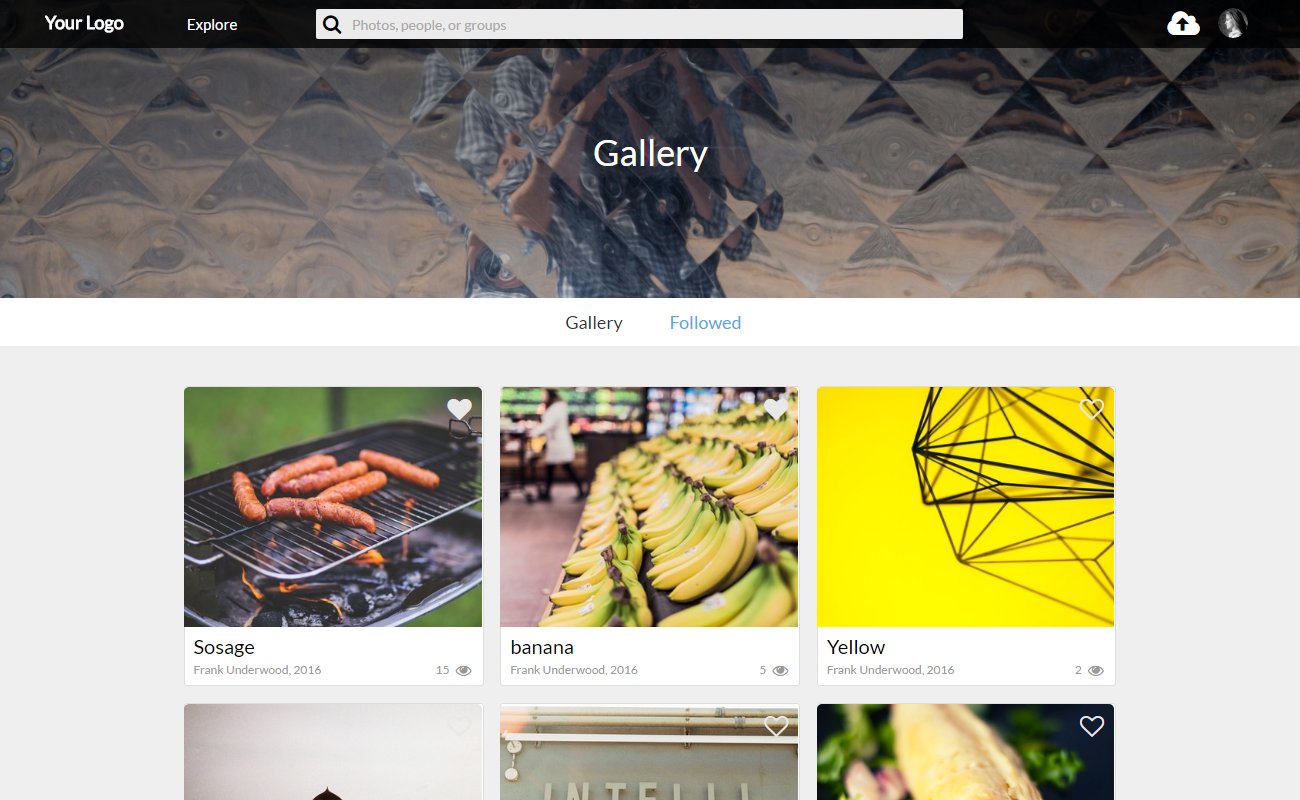The image size is (1300, 800).
Task: Click the cloud upload icon
Action: 1183,24
